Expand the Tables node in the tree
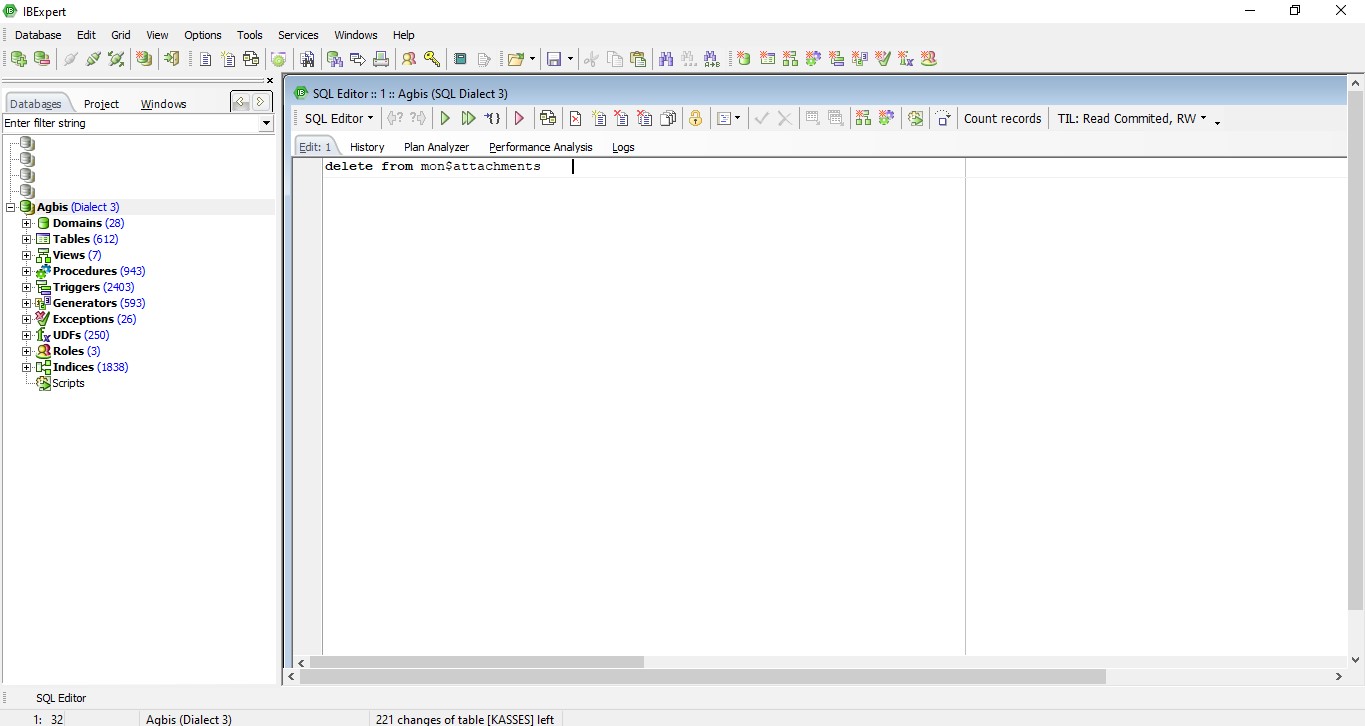Image resolution: width=1365 pixels, height=726 pixels. pyautogui.click(x=27, y=239)
